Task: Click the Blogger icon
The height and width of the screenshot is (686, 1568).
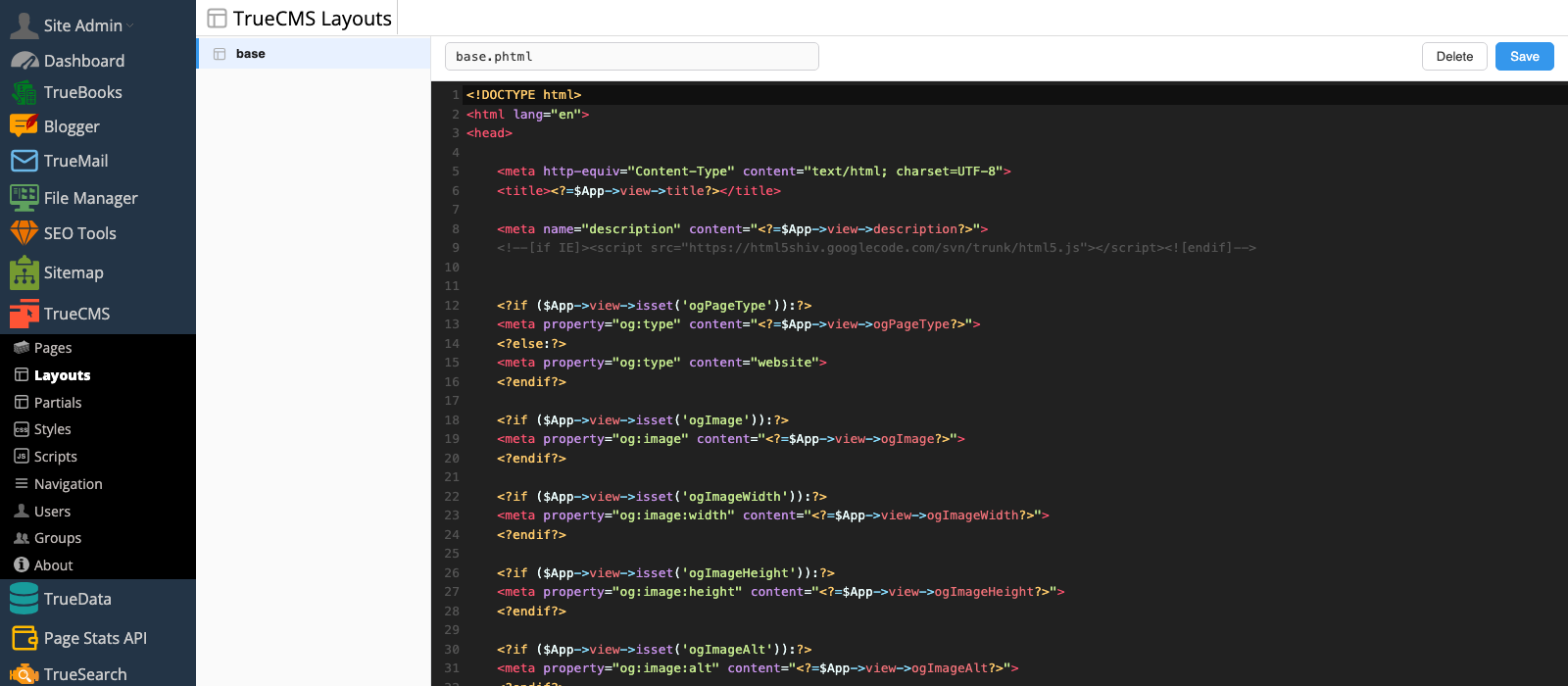Action: (24, 125)
